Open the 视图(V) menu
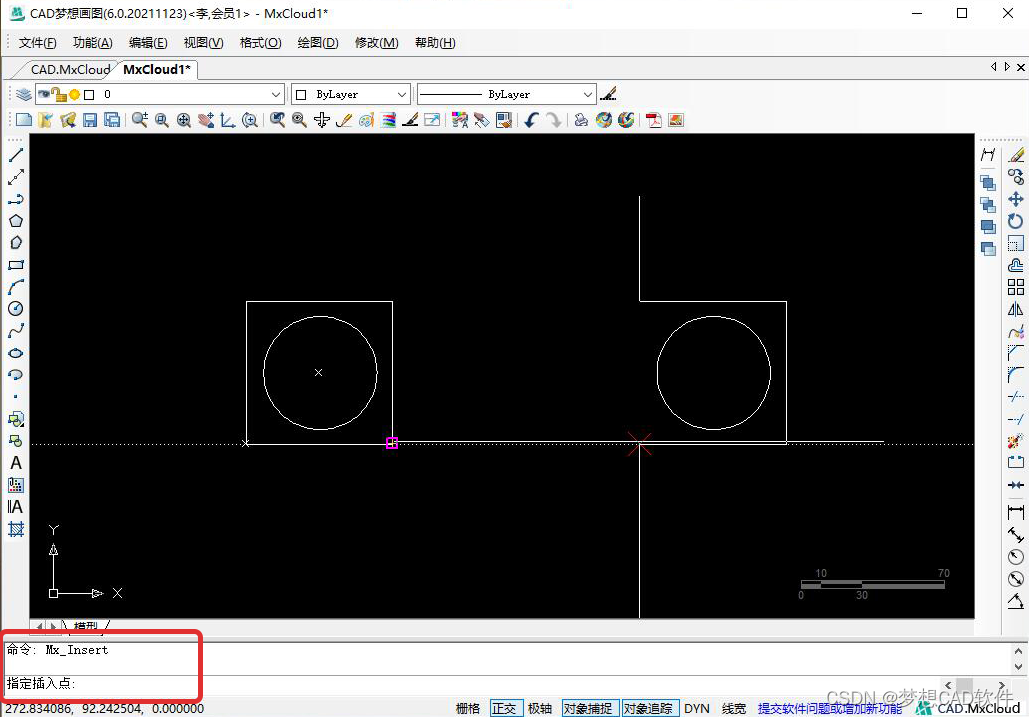1029x717 pixels. coord(203,43)
